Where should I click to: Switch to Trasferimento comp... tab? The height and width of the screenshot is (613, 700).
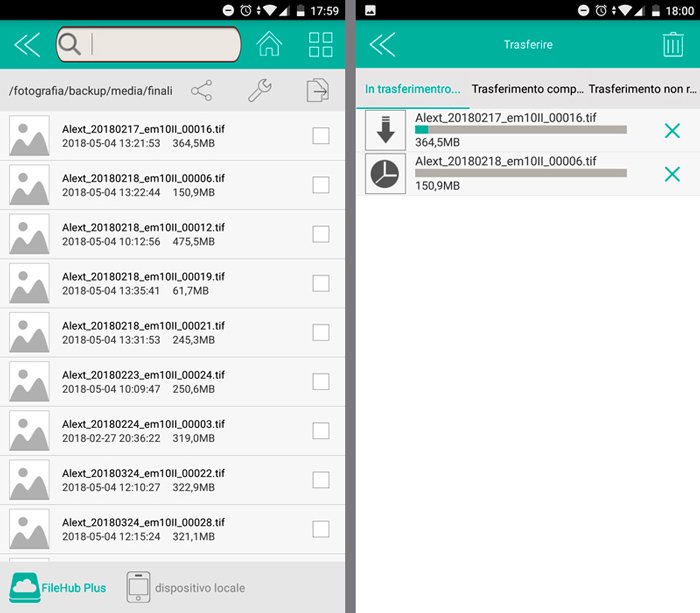coord(528,89)
